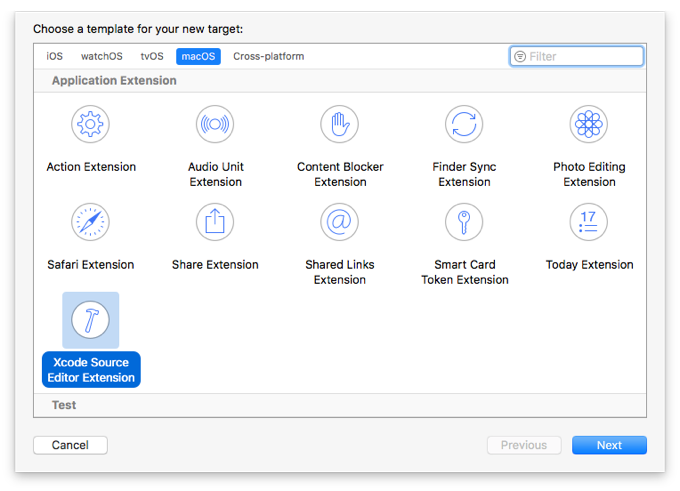Click the 'Xcode Source Editor Extension' label
680x491 pixels.
91,370
